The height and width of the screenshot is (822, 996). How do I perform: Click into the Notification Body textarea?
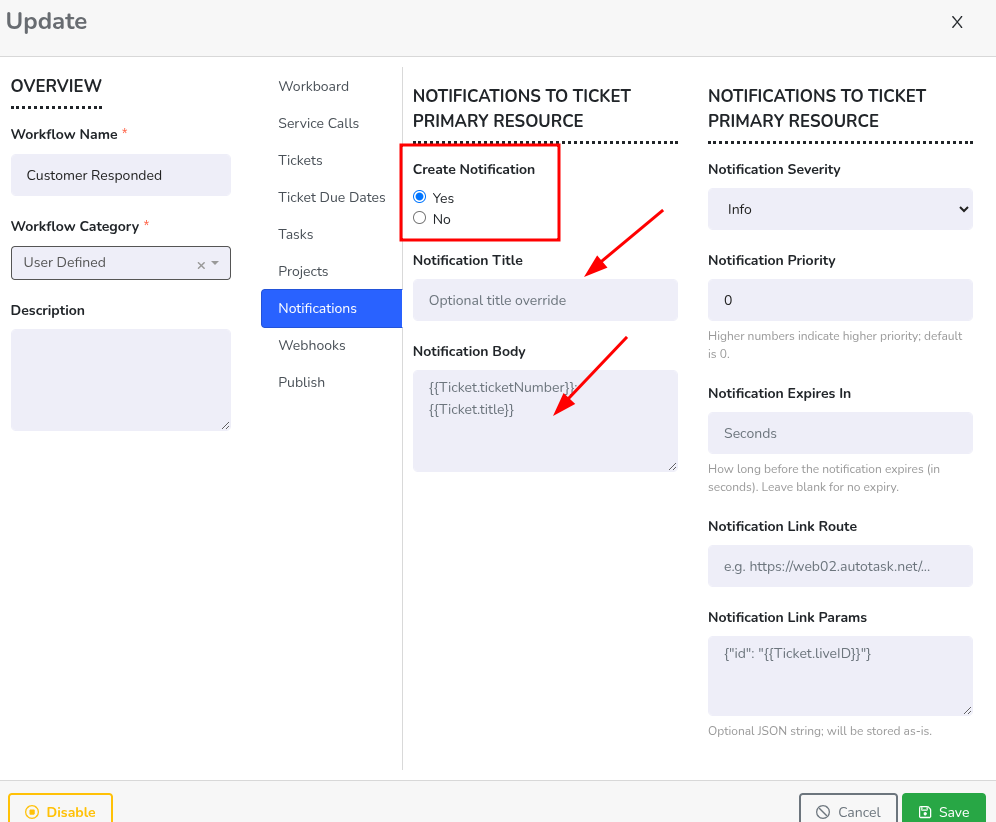coord(545,421)
